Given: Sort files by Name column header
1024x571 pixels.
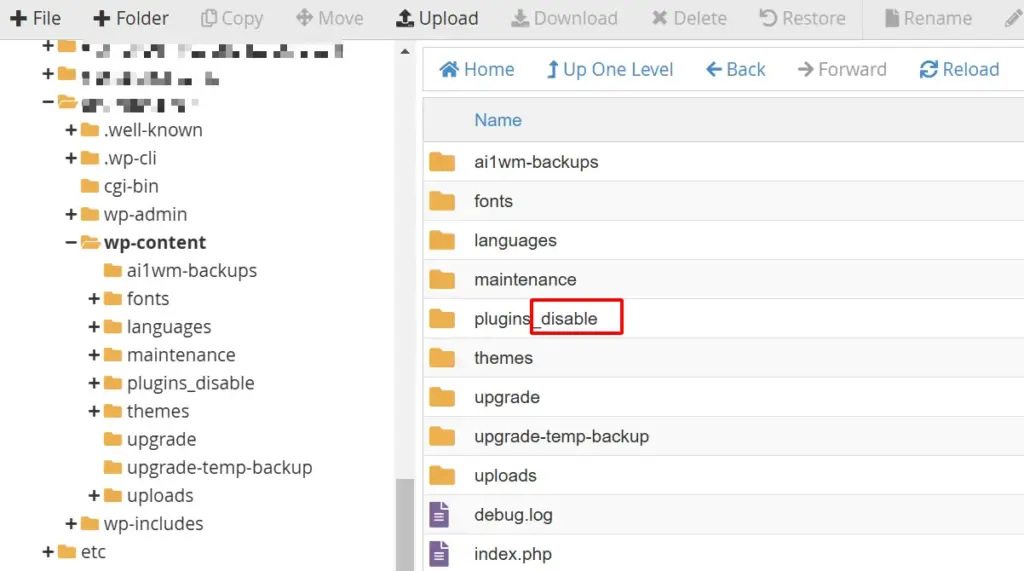Looking at the screenshot, I should pos(498,120).
